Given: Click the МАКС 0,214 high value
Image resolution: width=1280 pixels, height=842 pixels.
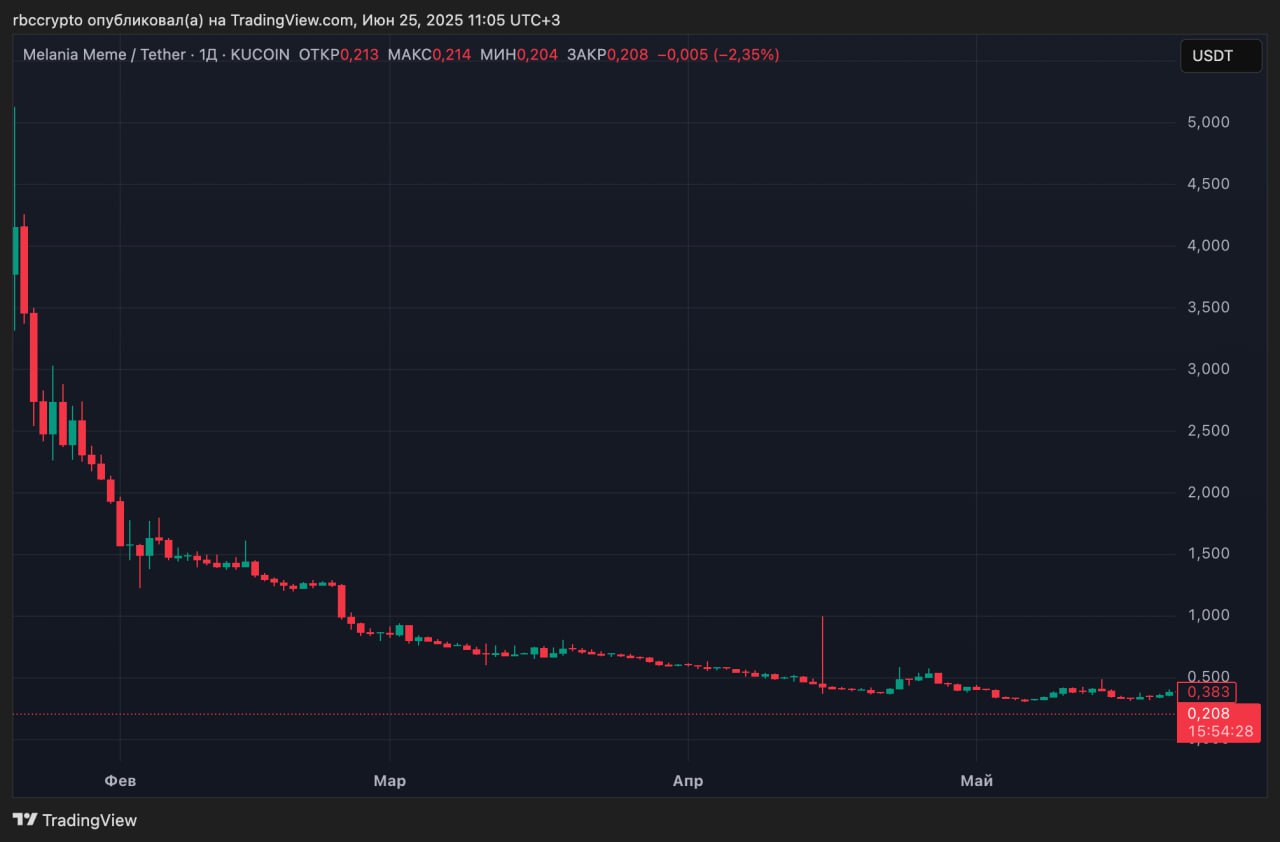Looking at the screenshot, I should point(429,55).
